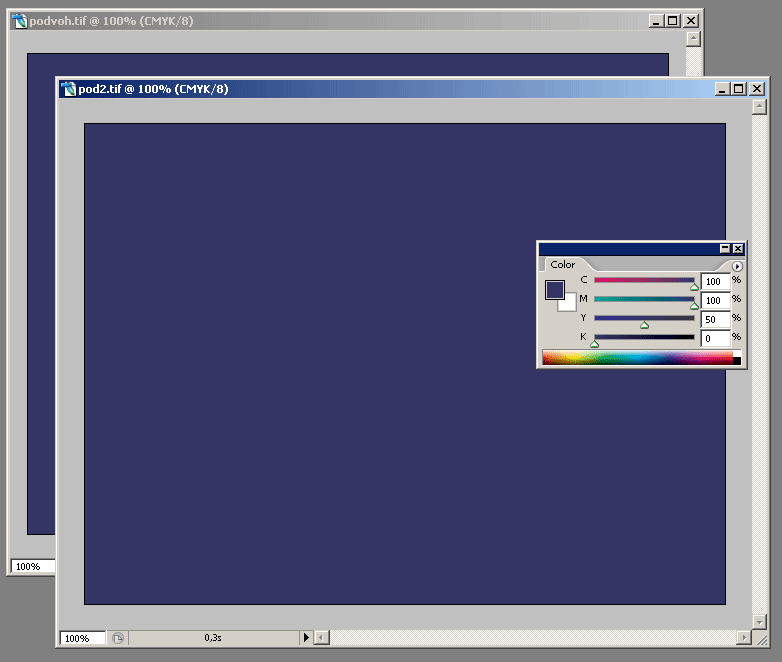
Task: Click the Y percentage field showing 50
Action: (x=715, y=319)
